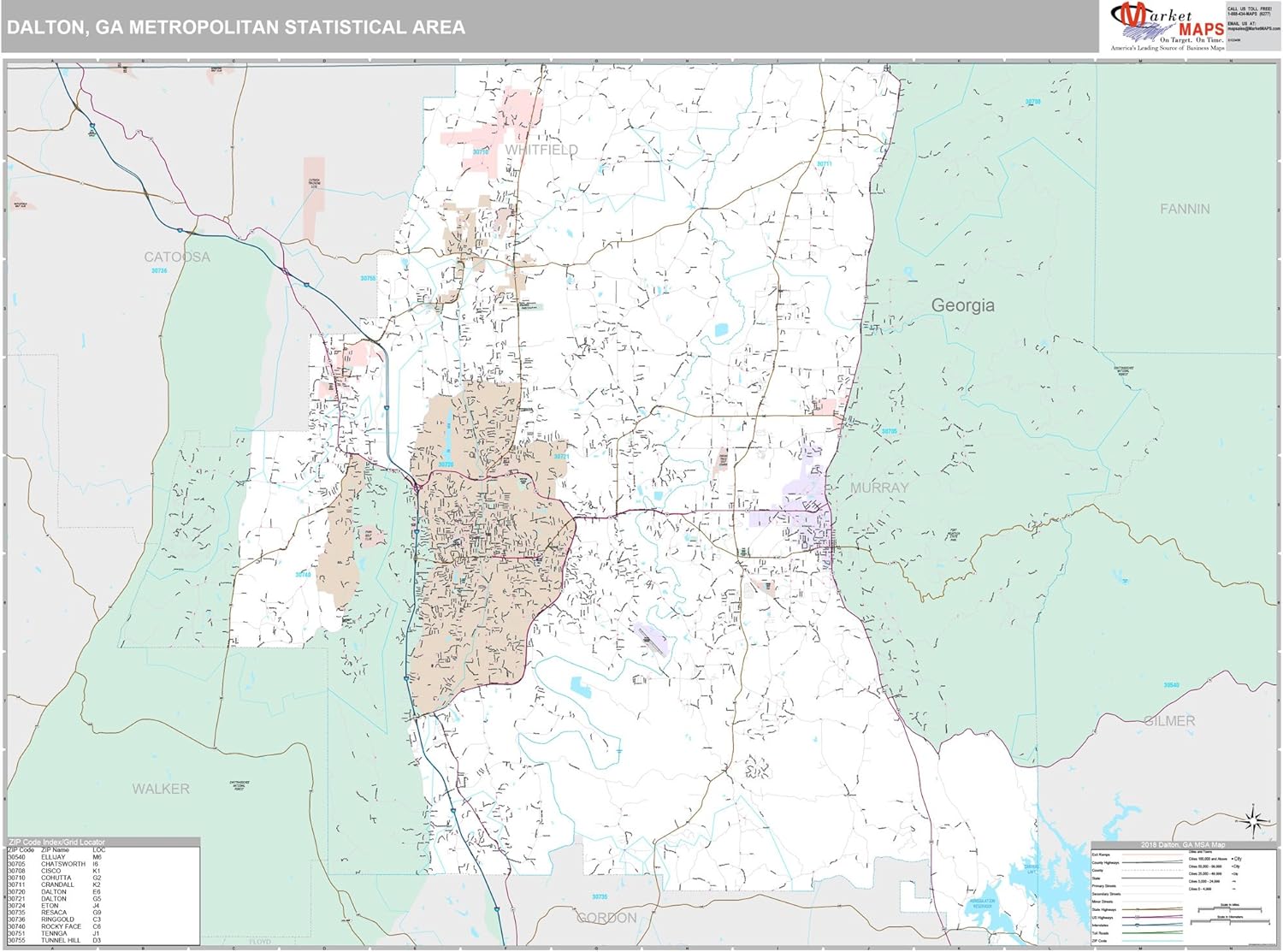Select the RESACA row in the ZIP index

coord(55,913)
